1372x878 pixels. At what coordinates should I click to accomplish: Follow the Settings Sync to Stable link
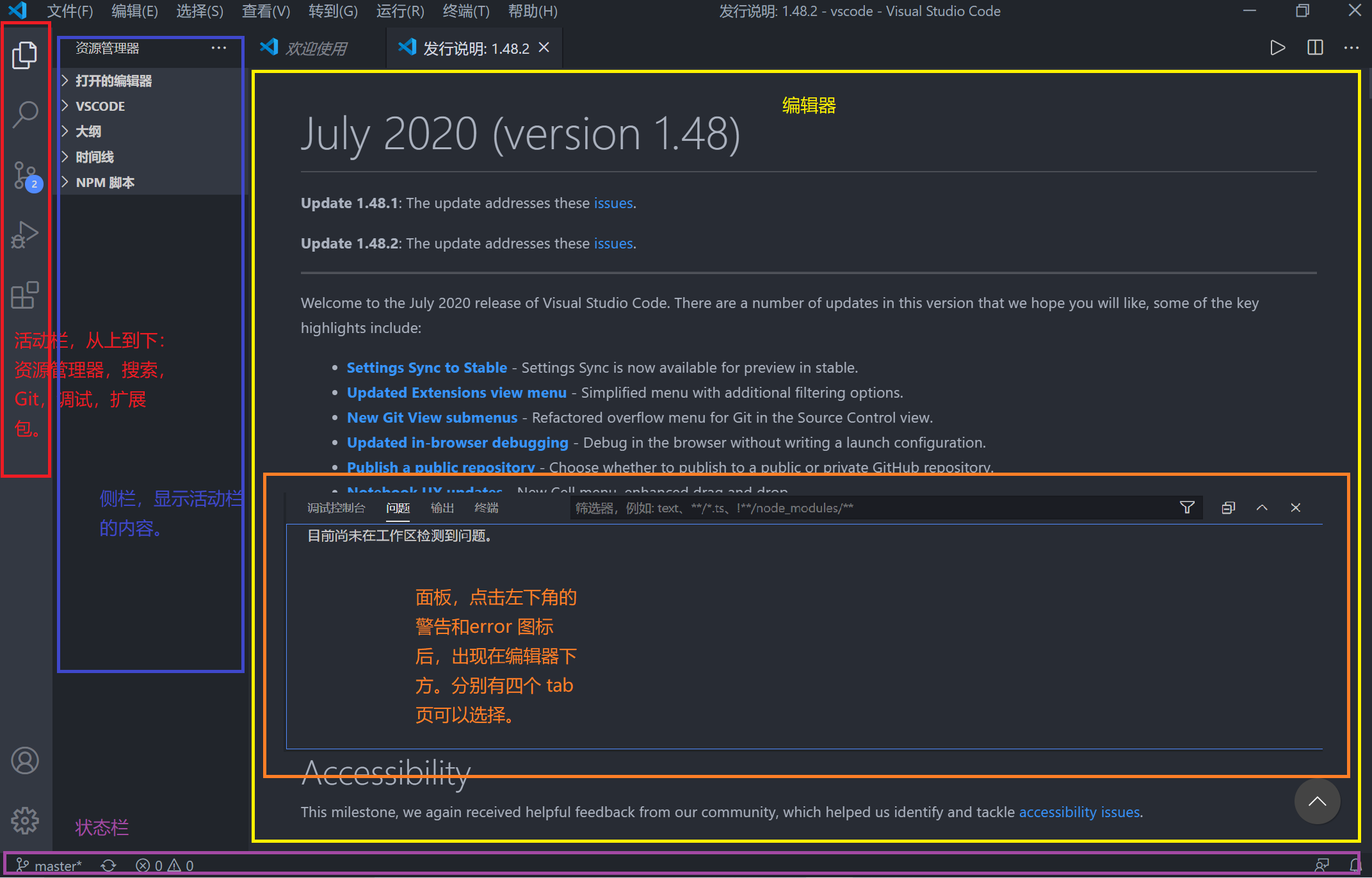coord(427,368)
